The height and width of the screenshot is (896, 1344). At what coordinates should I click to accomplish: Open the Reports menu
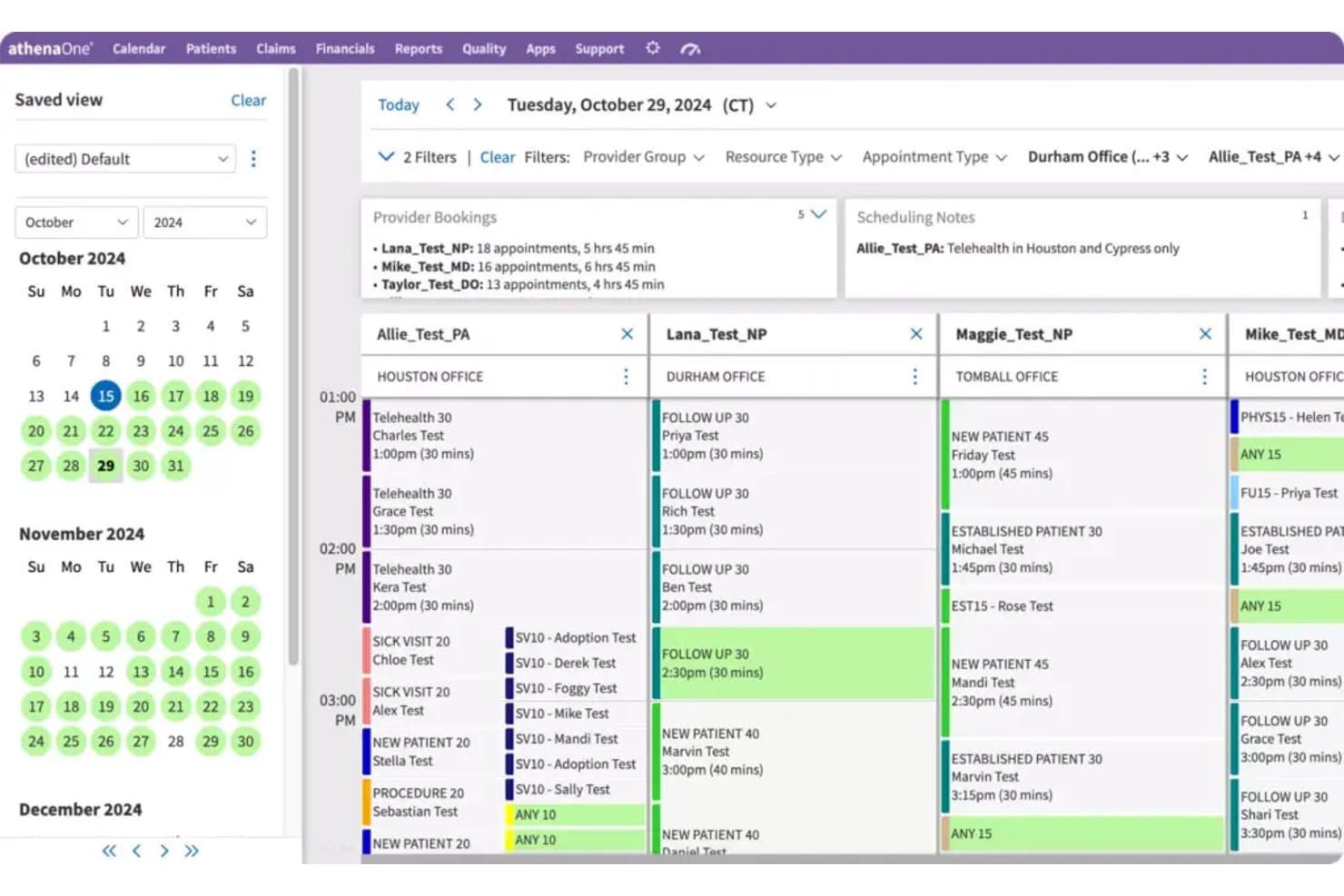(x=419, y=49)
